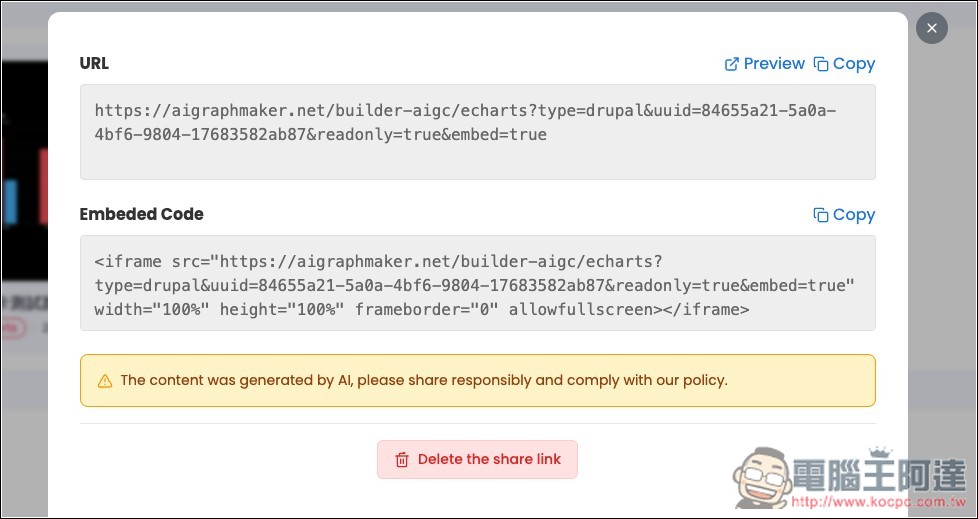978x519 pixels.
Task: Click the 電腦王阿達 watermark text
Action: [879, 474]
